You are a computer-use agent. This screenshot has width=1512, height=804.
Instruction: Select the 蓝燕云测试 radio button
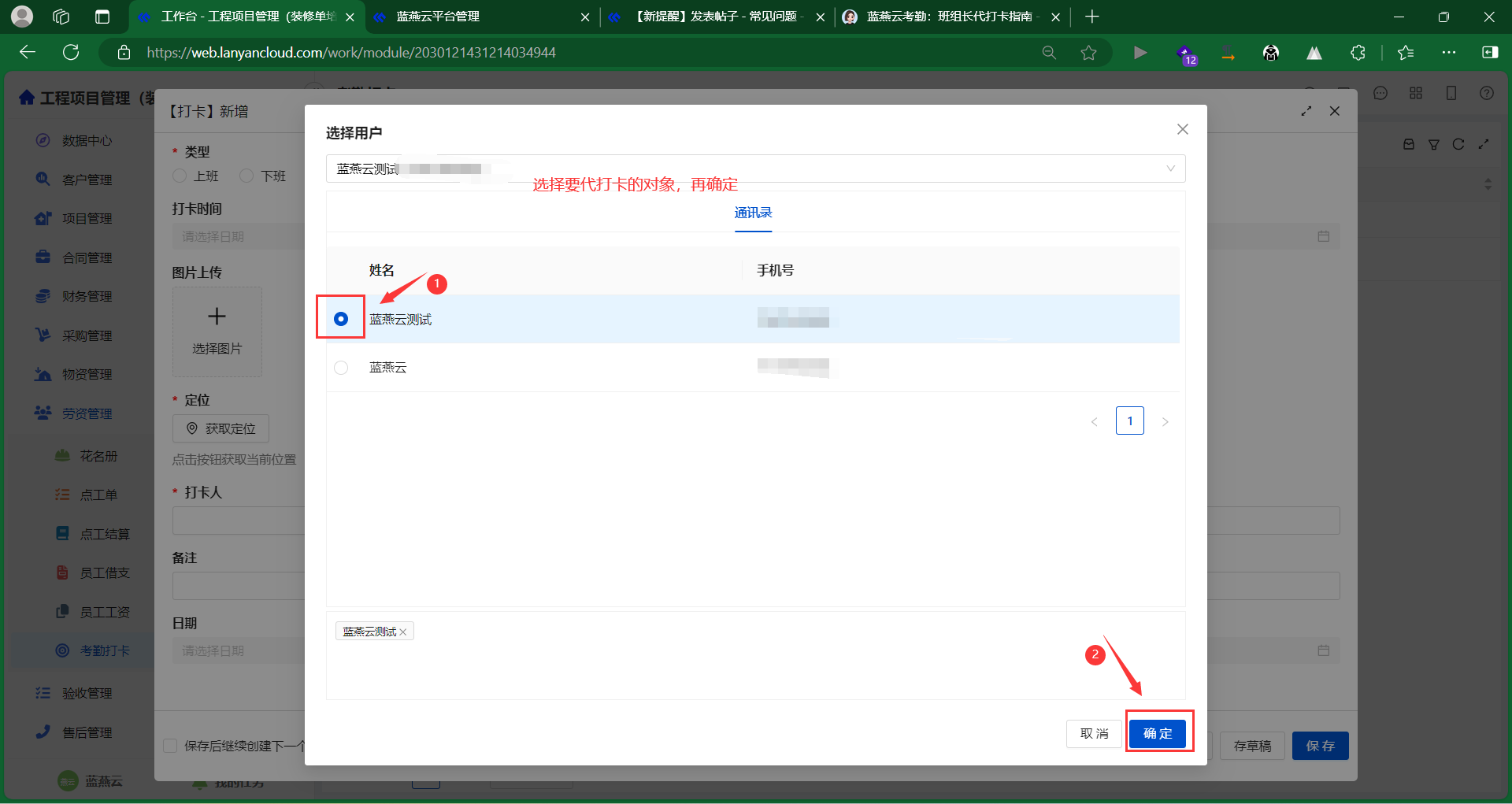coord(341,319)
